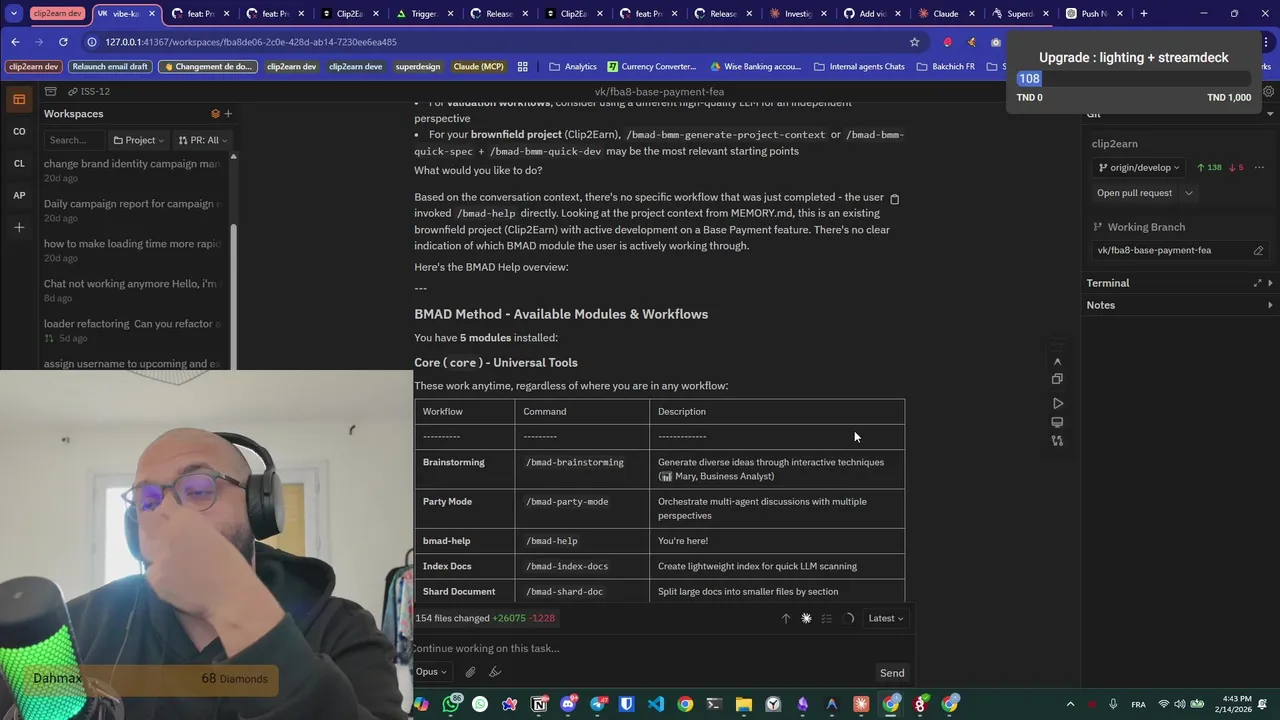
Task: Click the up arrow next to Latest
Action: click(x=785, y=618)
